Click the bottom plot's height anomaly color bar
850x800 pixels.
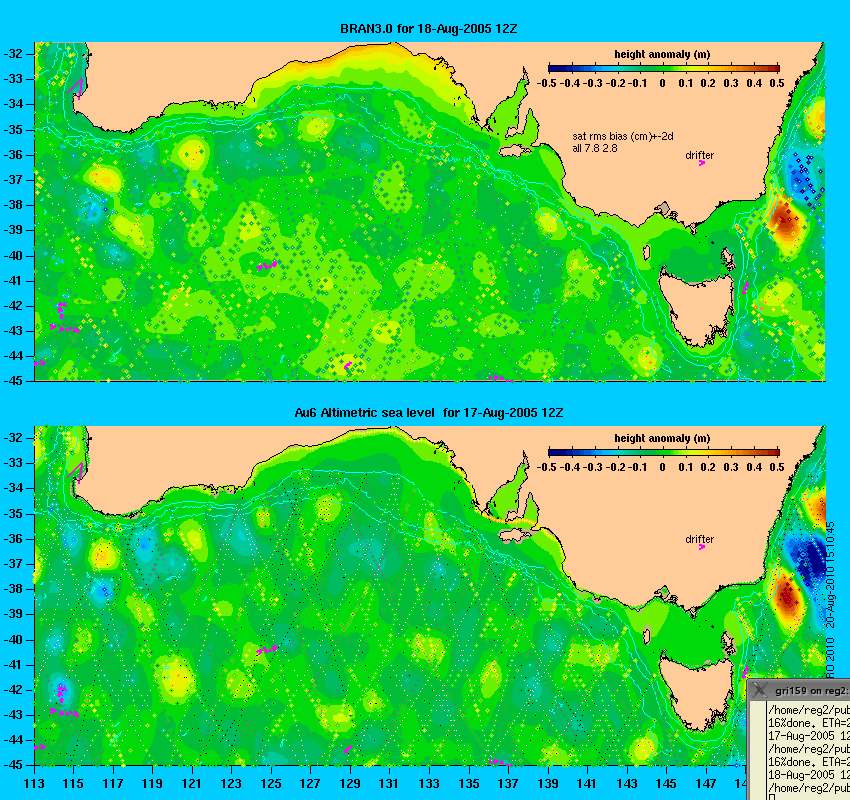pyautogui.click(x=664, y=452)
